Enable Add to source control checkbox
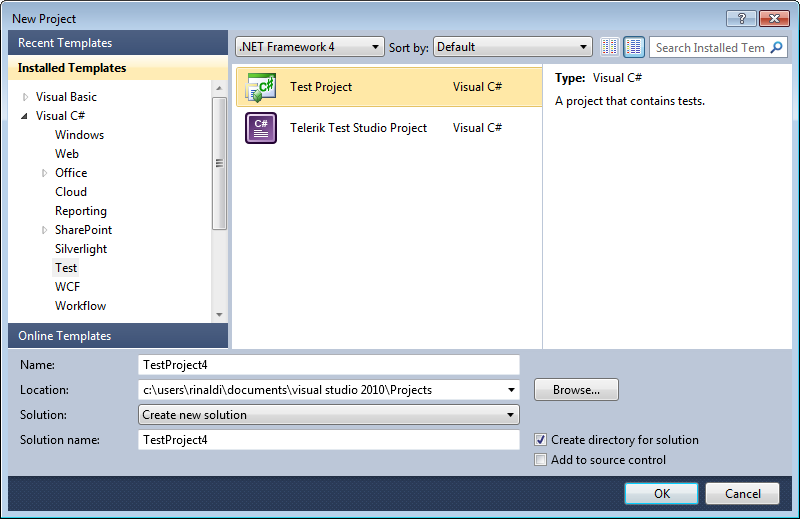 pyautogui.click(x=540, y=459)
